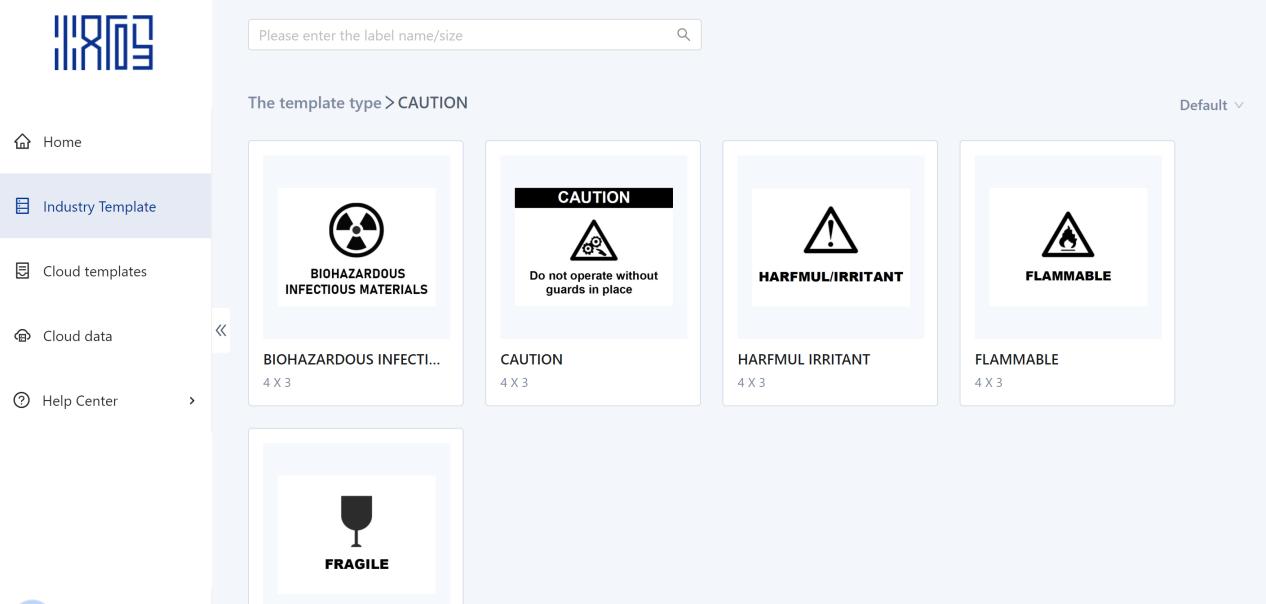Open the Harmful/Irritant template thumbnail
This screenshot has width=1266, height=604.
pyautogui.click(x=830, y=247)
